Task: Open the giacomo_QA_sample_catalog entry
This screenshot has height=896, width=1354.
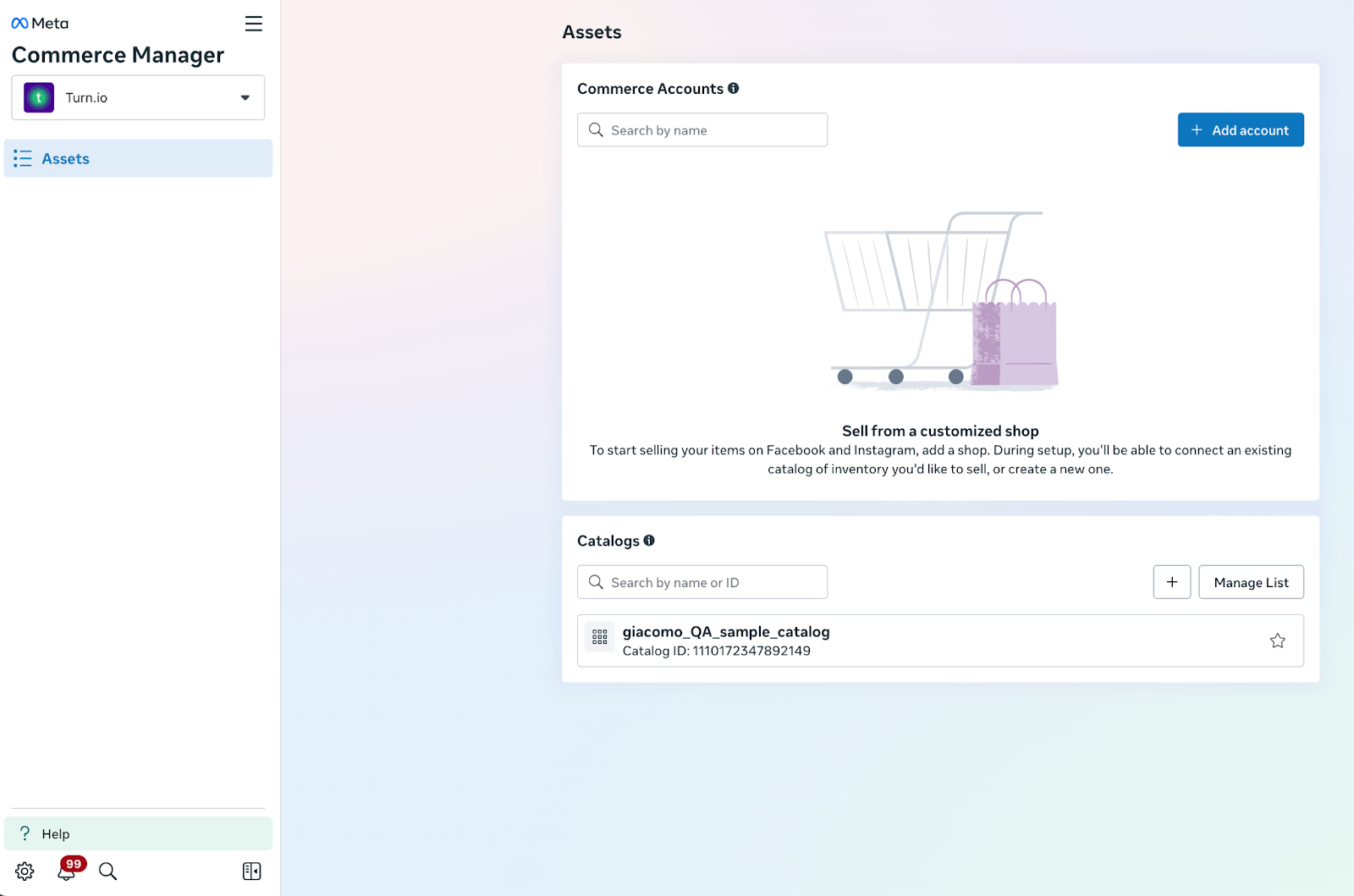Action: click(x=726, y=632)
